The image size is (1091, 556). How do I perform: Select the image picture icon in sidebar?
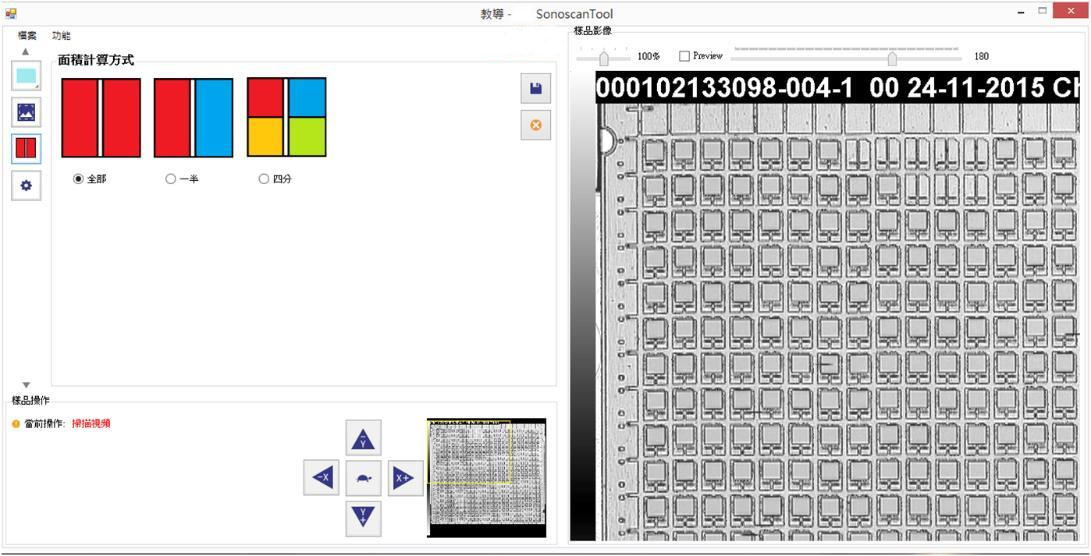(x=26, y=112)
